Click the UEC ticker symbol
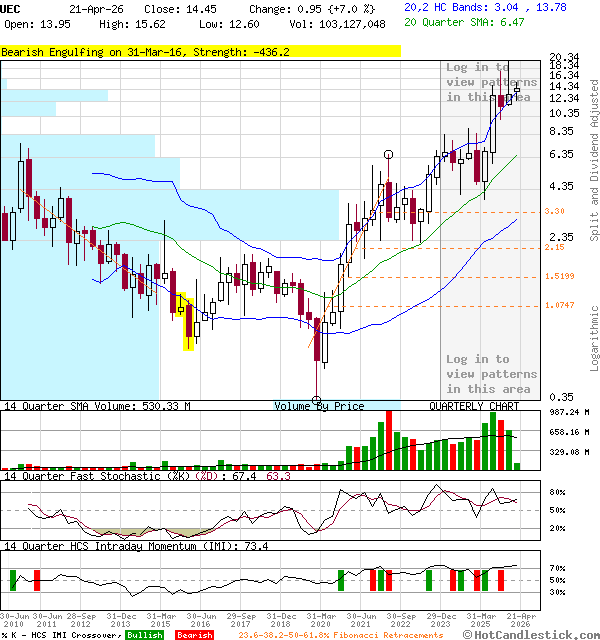Viewport: 600px width, 640px height. point(12,8)
